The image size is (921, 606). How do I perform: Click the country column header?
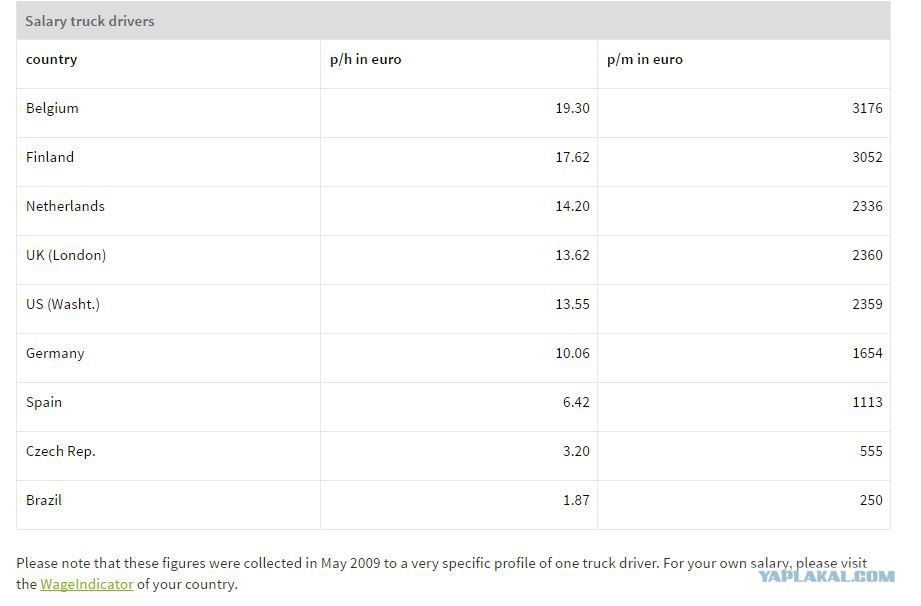52,59
